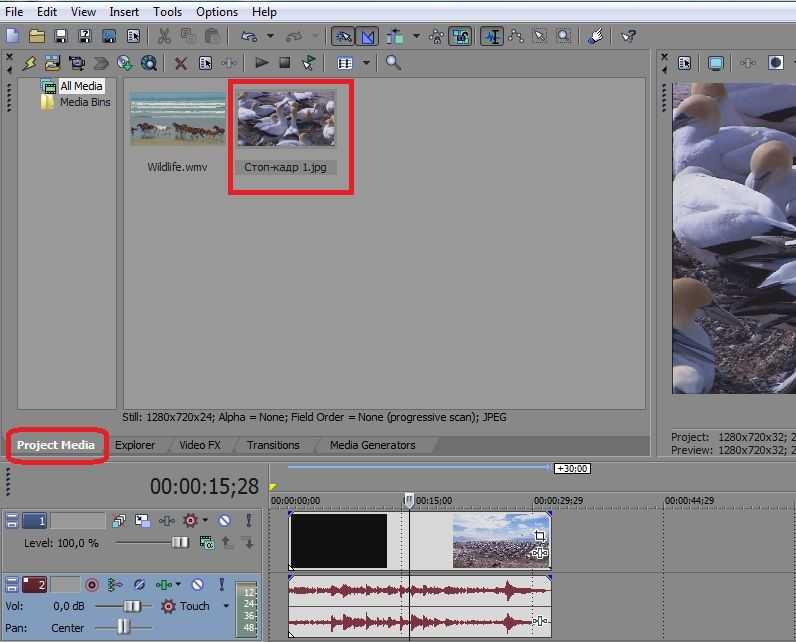This screenshot has height=642, width=796.
Task: Open Interactive Tutorials hand icon
Action: coord(595,36)
